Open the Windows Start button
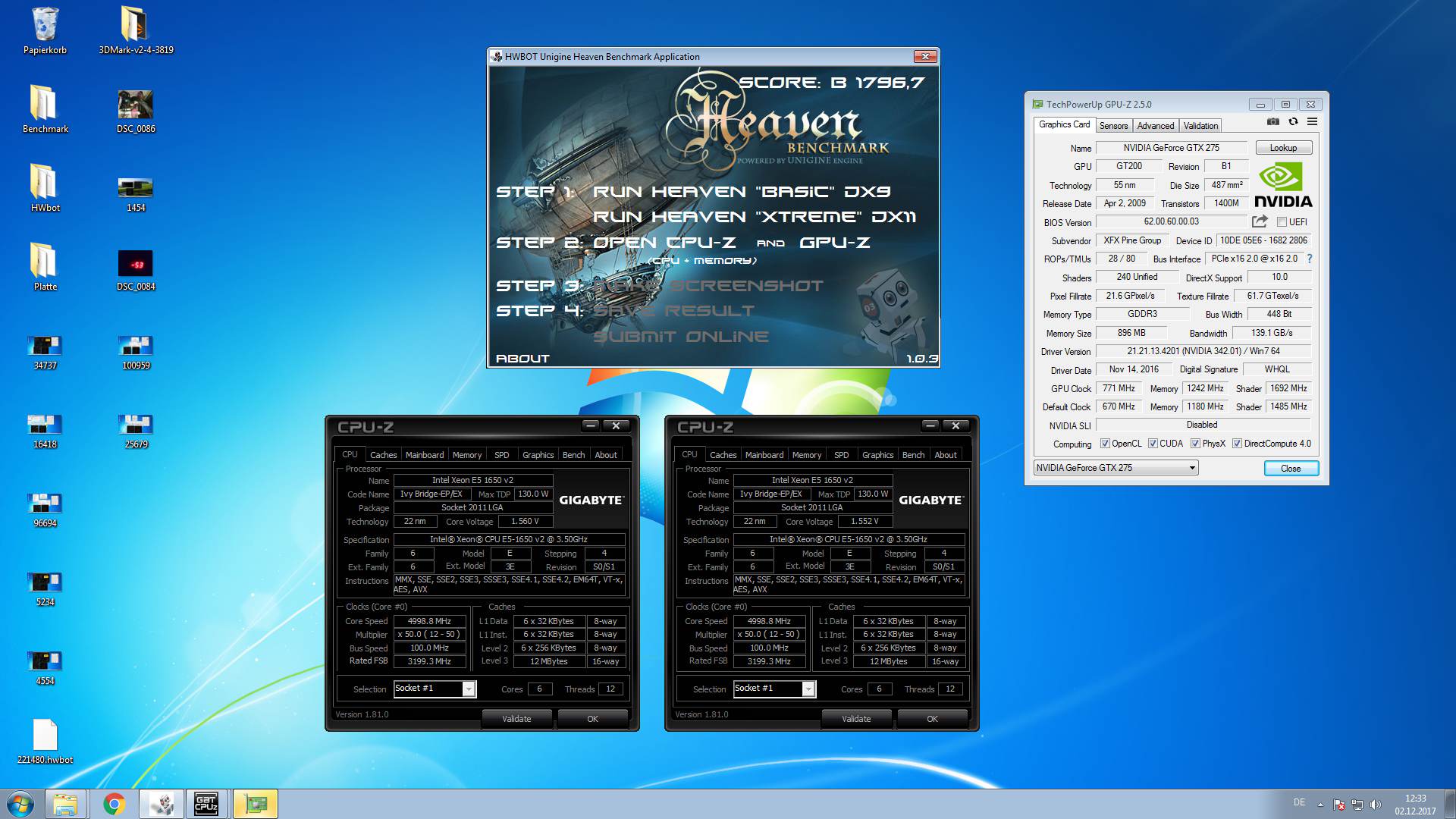Screen dimensions: 1456x819 [20, 804]
